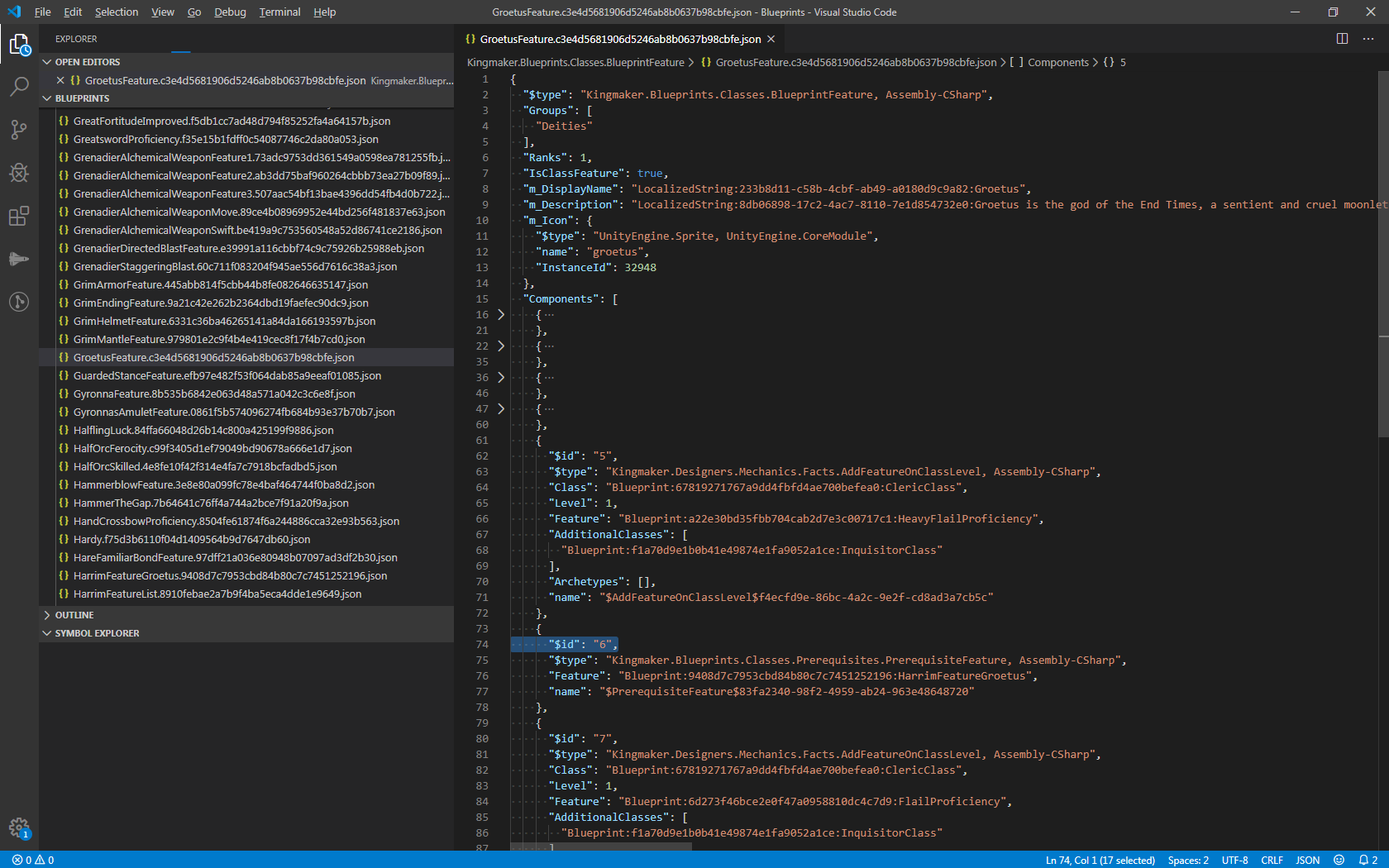
Task: Collapse the Symbol Explorer section
Action: pyautogui.click(x=246, y=633)
